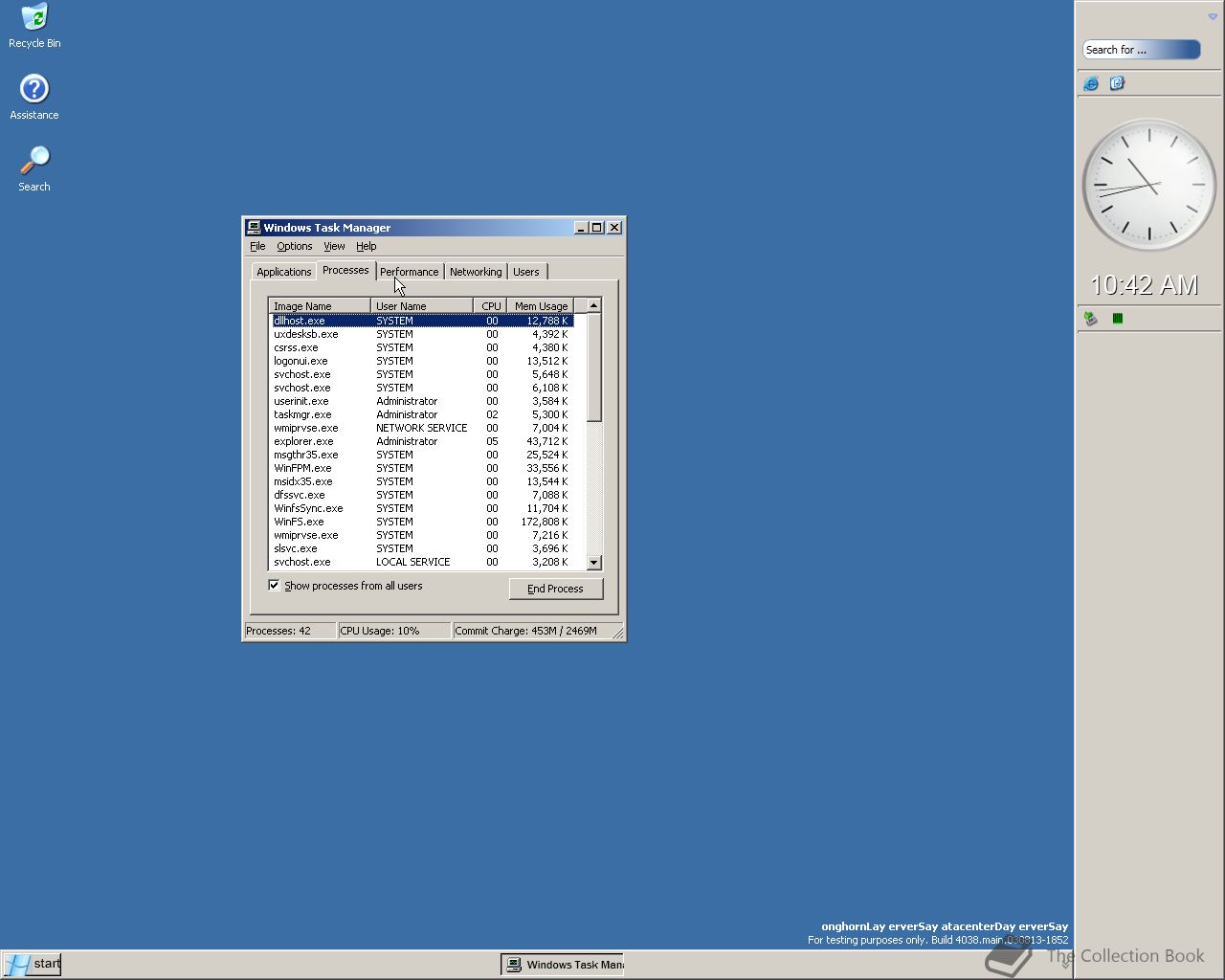Viewport: 1225px width, 980px height.
Task: Toggle Show processes from all users
Action: [345, 586]
